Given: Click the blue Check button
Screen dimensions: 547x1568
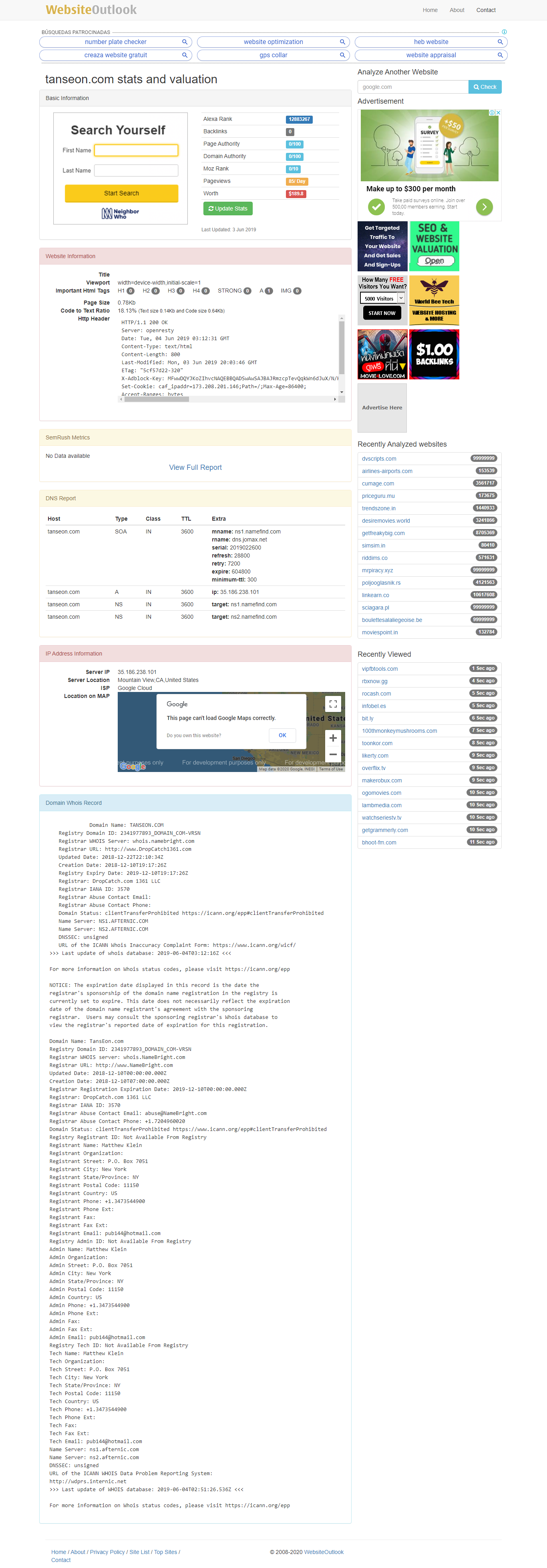Looking at the screenshot, I should pyautogui.click(x=485, y=87).
